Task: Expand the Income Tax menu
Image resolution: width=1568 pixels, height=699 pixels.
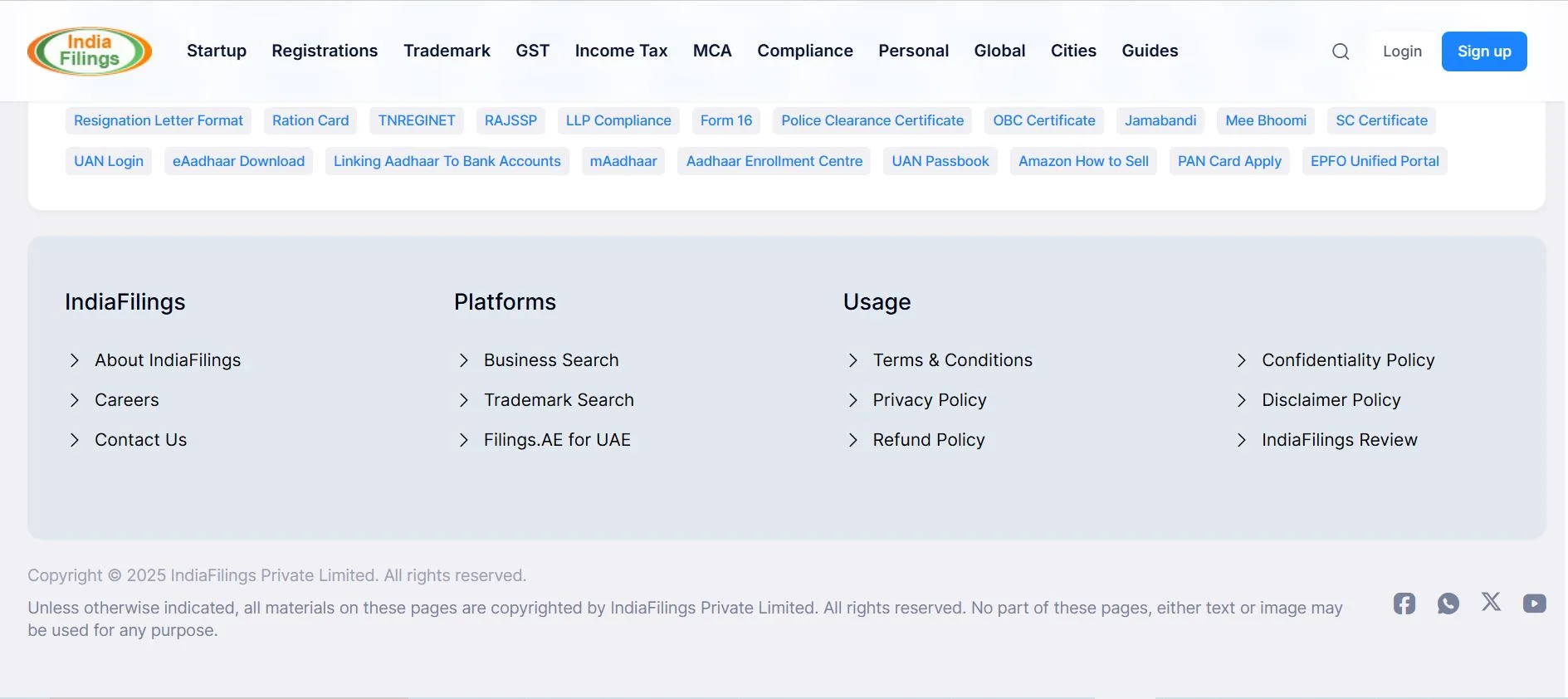Action: click(621, 51)
